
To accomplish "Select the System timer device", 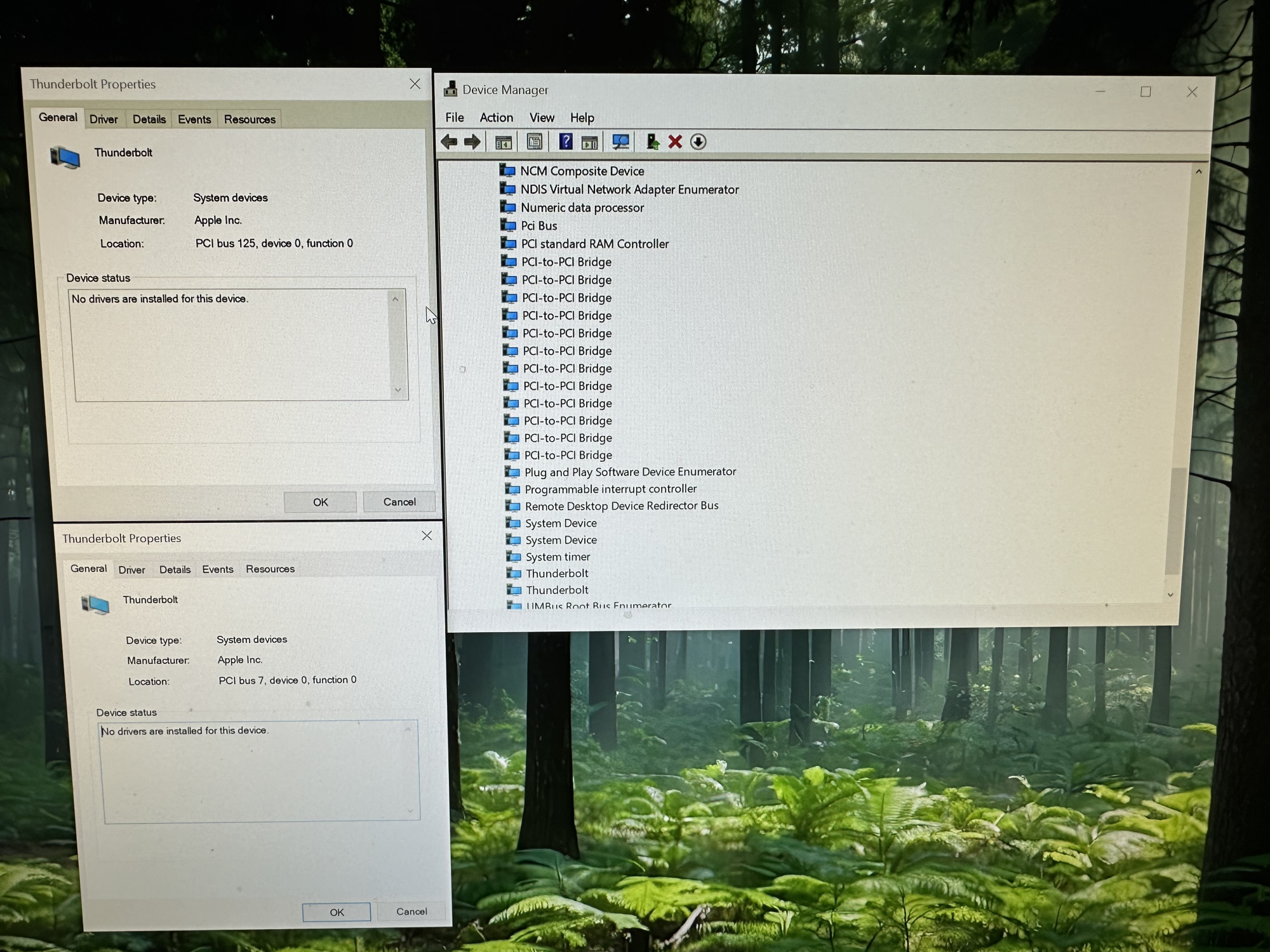I will (558, 557).
